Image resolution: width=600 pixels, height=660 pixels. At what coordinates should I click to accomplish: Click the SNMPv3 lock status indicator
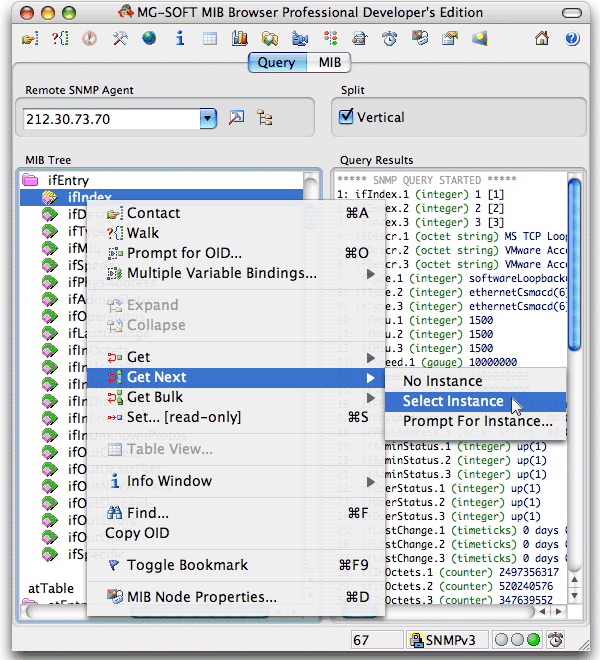pos(446,640)
